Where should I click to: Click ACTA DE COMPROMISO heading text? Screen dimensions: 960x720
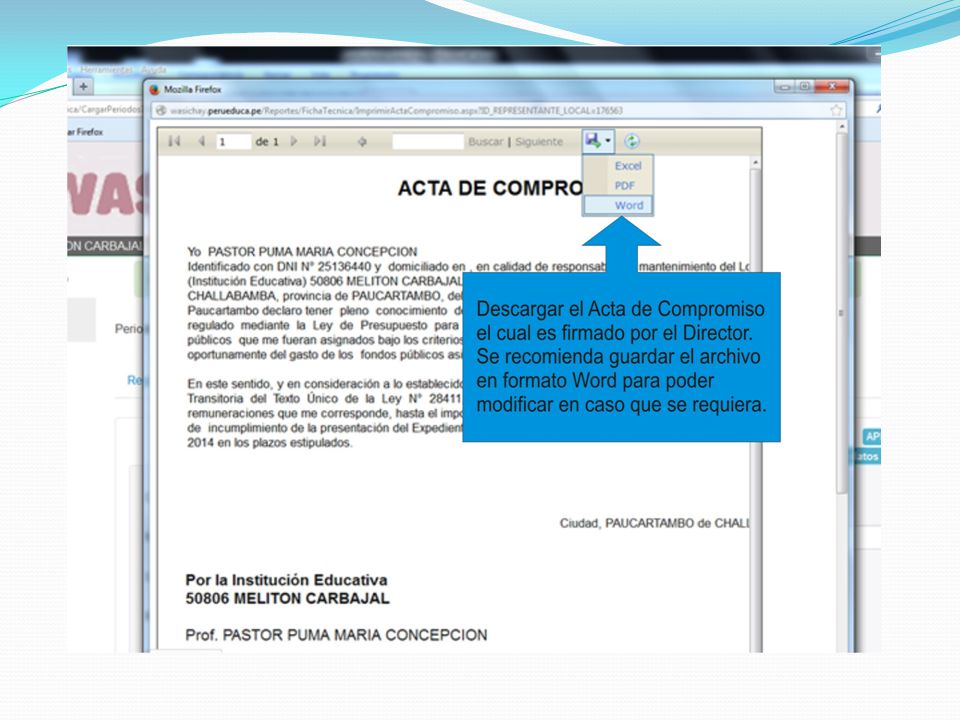point(490,188)
